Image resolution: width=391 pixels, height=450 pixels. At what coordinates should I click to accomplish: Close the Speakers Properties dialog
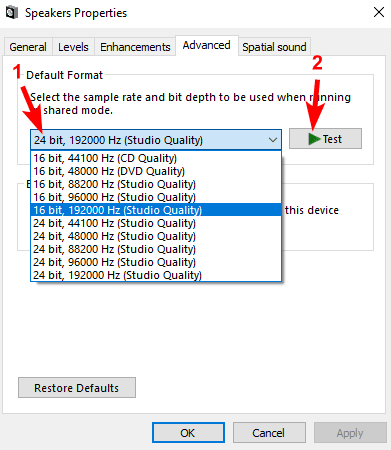(379, 12)
